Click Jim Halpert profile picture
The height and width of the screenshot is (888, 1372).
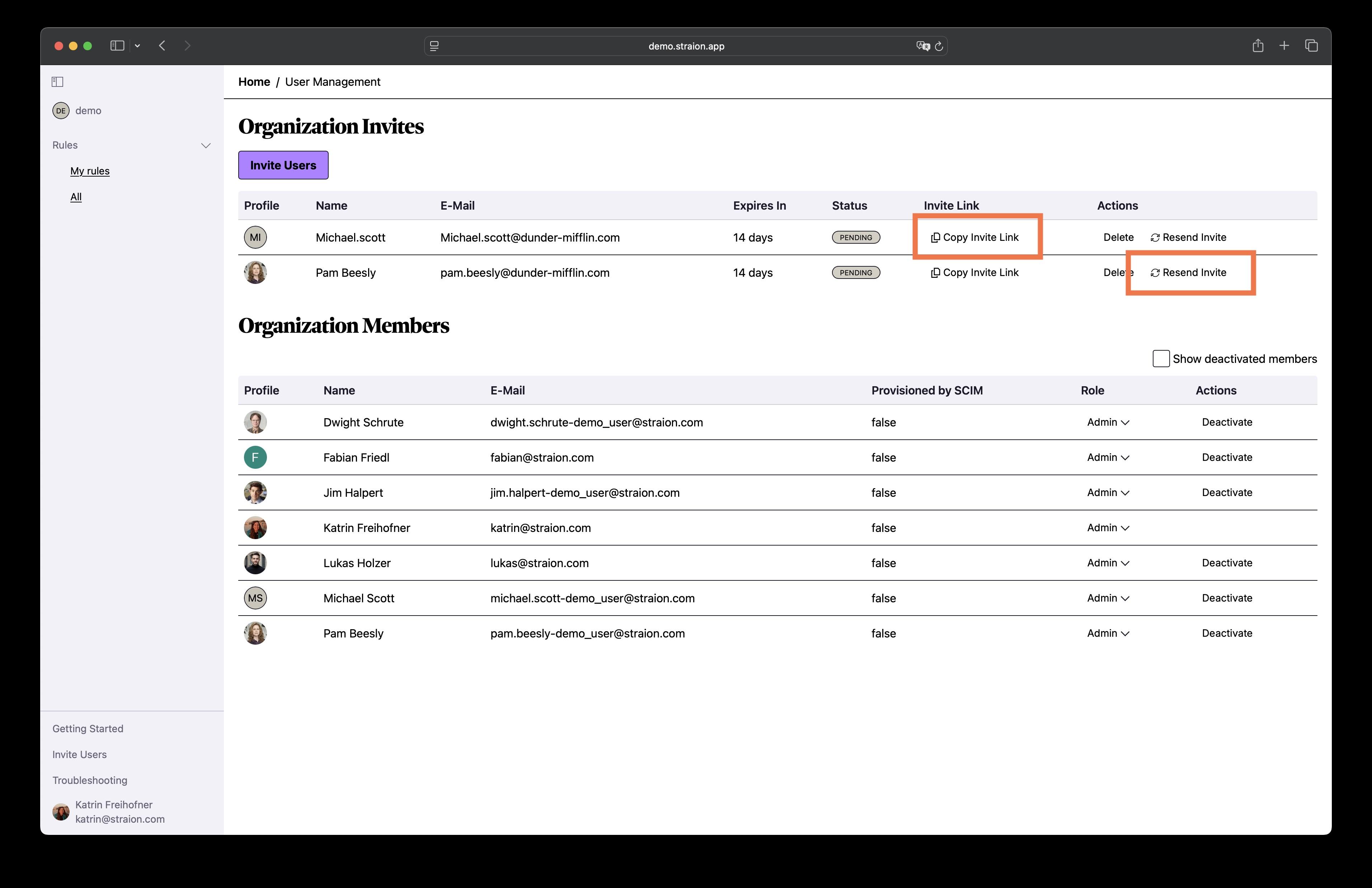(255, 492)
